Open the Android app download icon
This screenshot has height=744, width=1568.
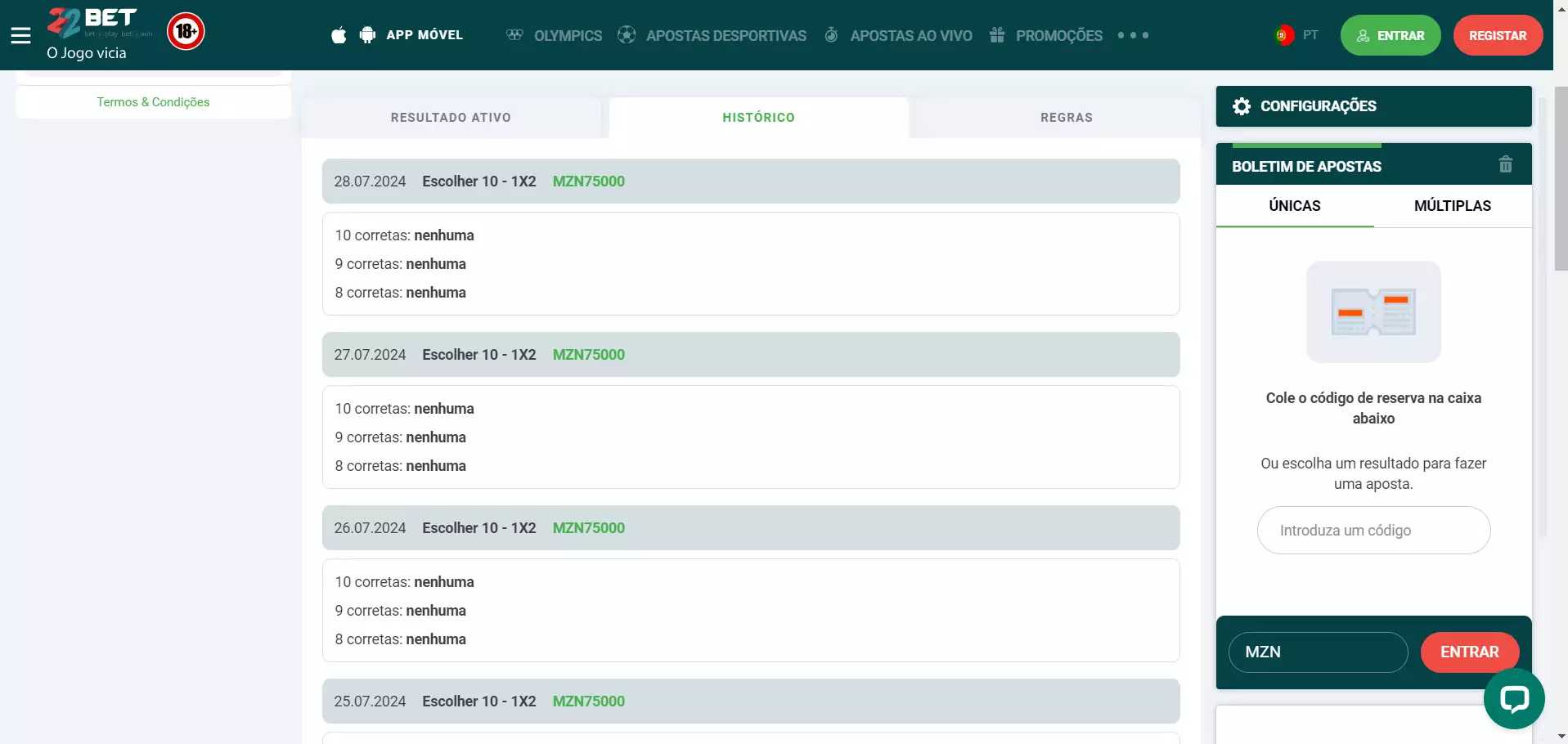[367, 35]
